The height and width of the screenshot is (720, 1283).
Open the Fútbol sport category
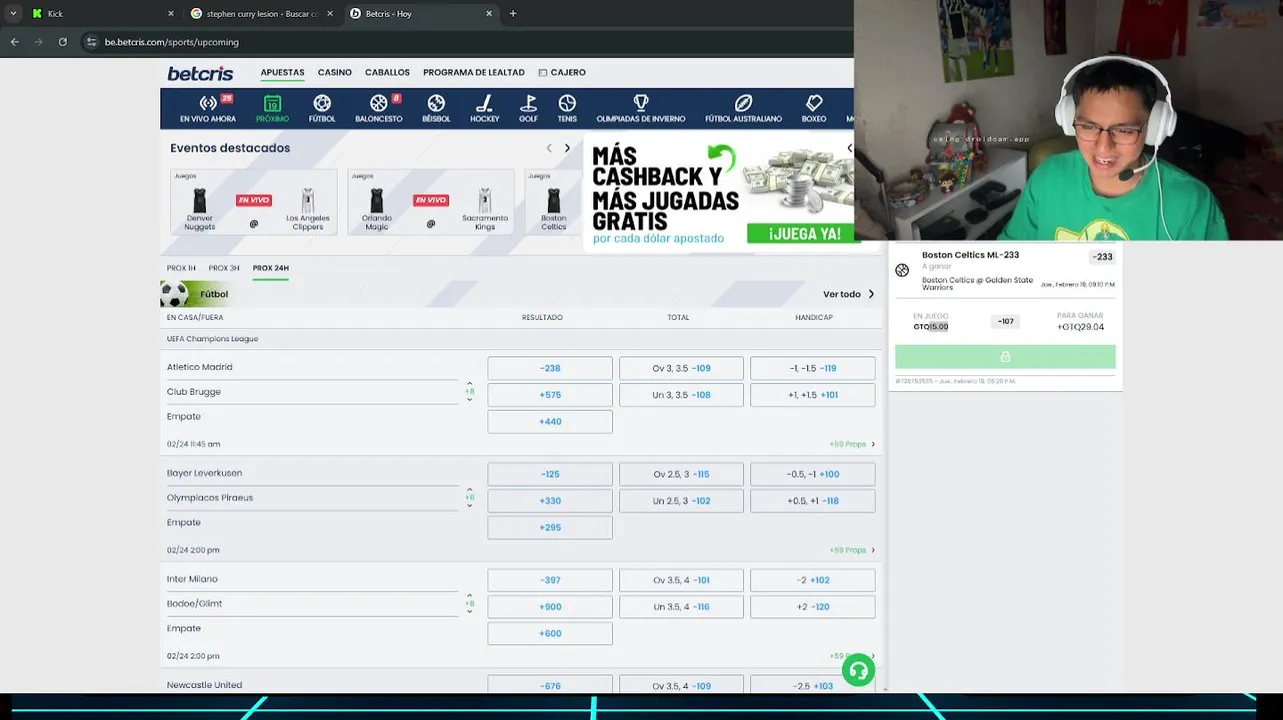pos(322,109)
